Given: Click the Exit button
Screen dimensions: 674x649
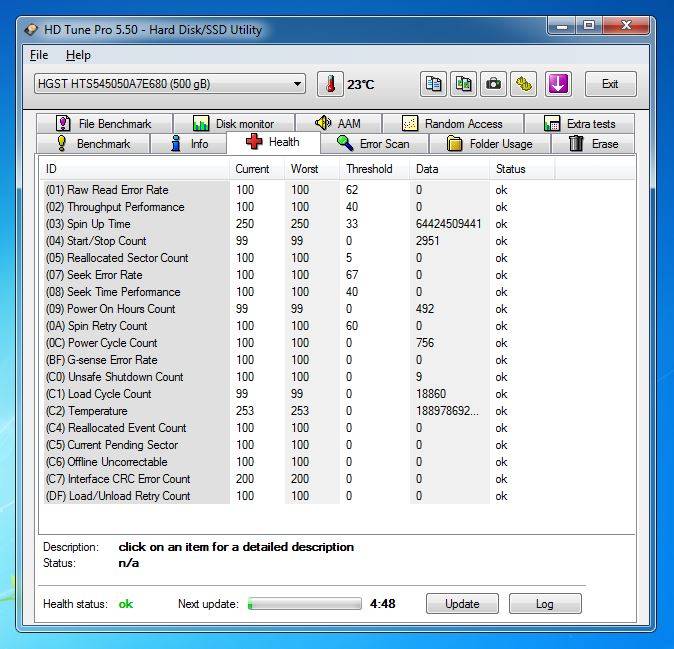Looking at the screenshot, I should pos(610,84).
